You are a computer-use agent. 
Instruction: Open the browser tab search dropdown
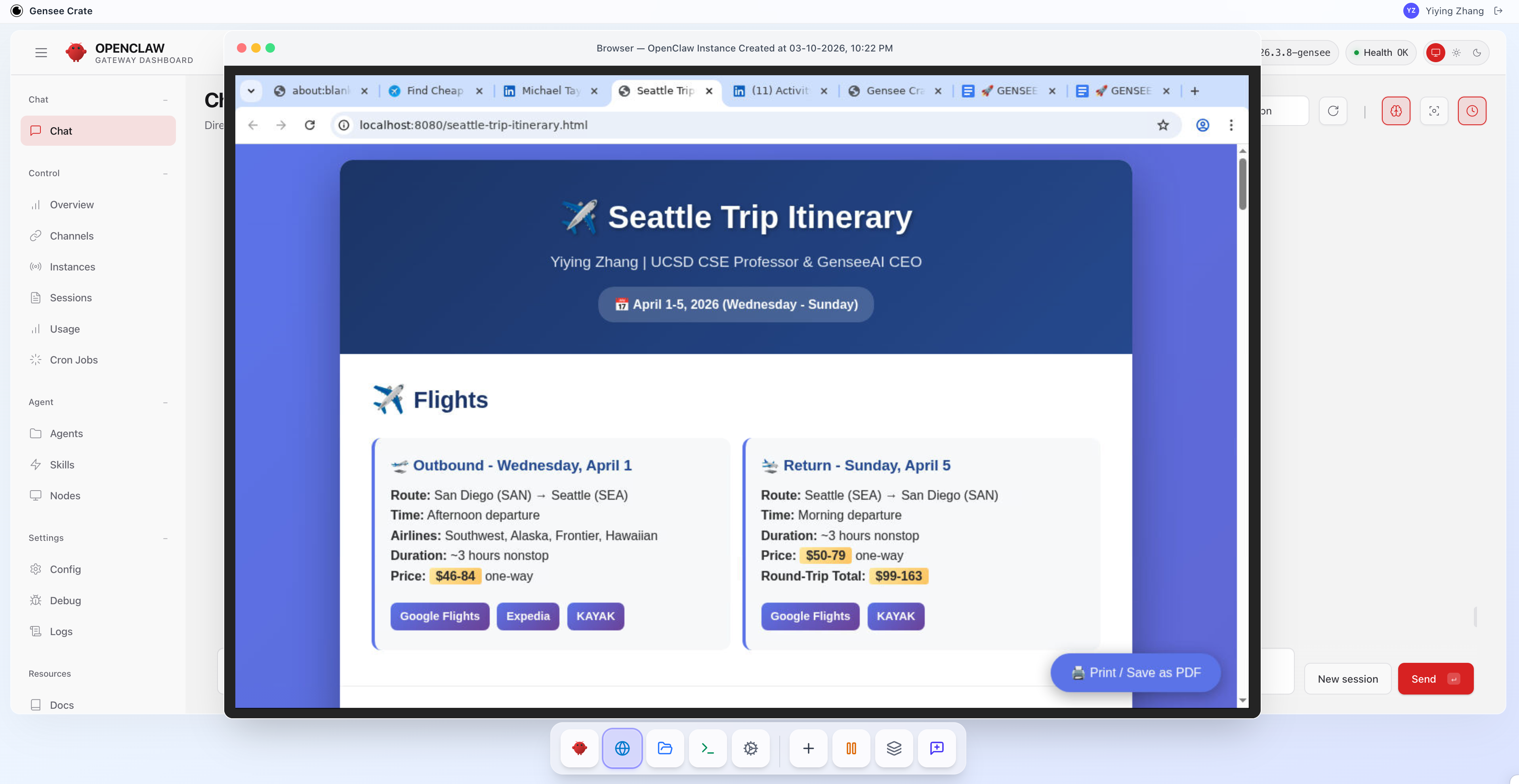click(251, 91)
